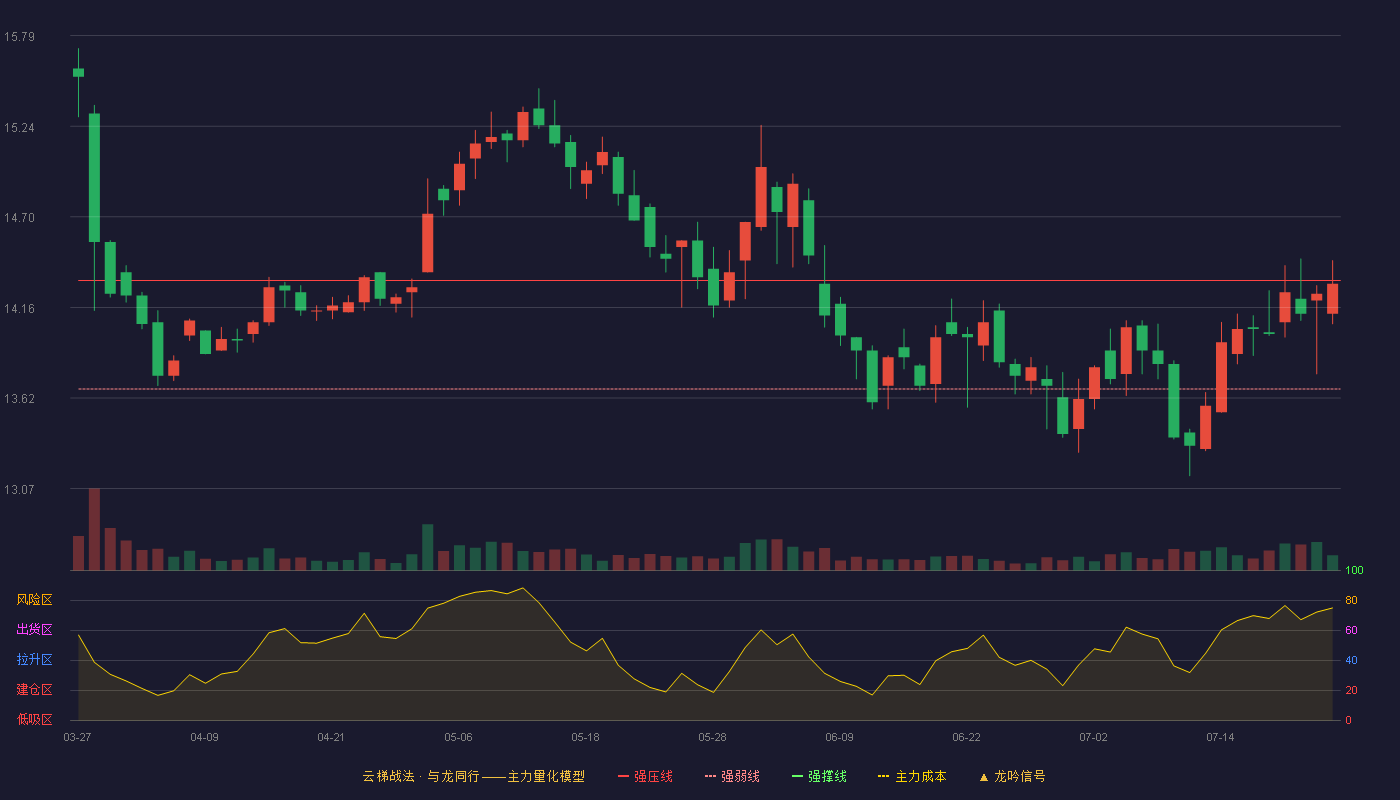Click the orange 80 indicator axis value
This screenshot has width=1400, height=800.
[1351, 600]
